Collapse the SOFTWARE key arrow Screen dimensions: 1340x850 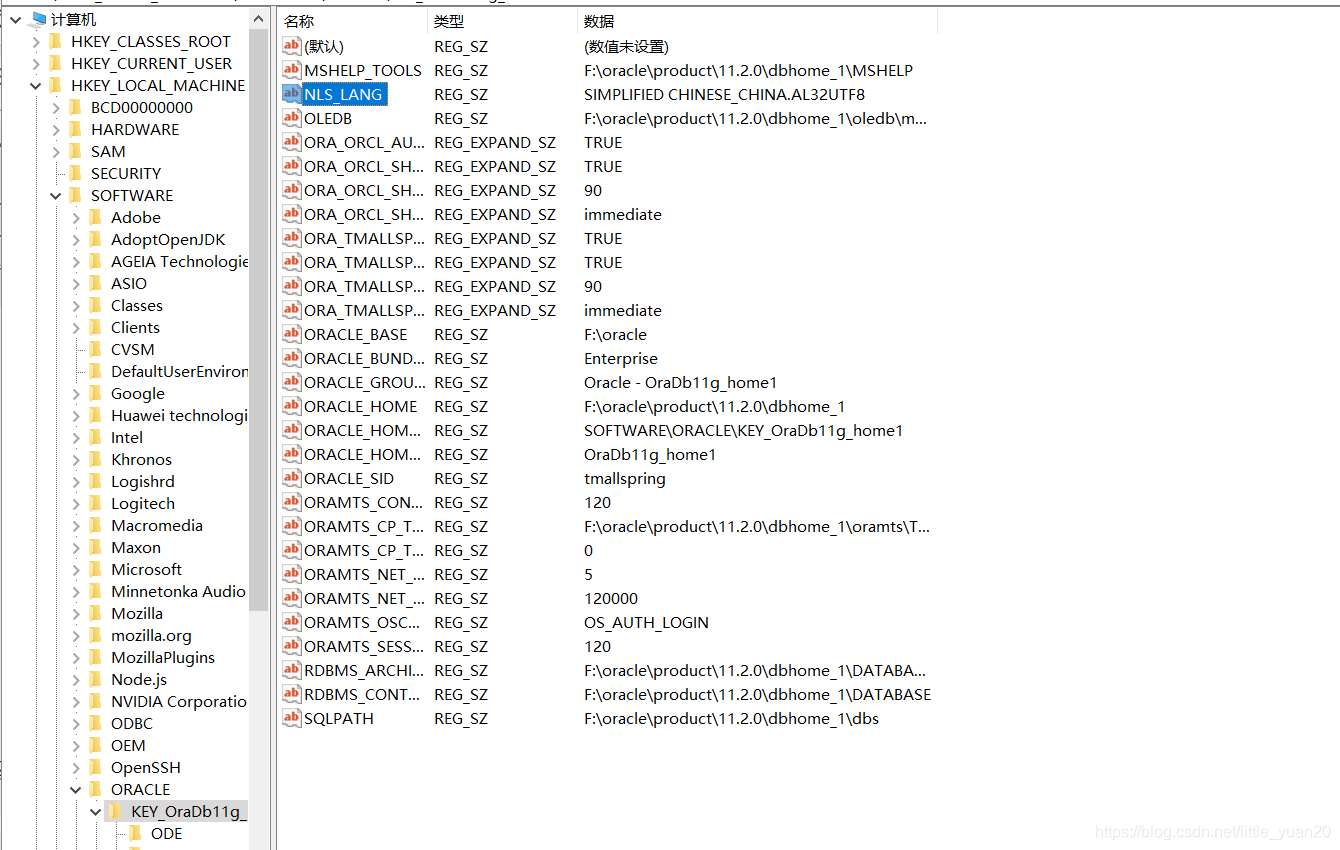tap(56, 195)
